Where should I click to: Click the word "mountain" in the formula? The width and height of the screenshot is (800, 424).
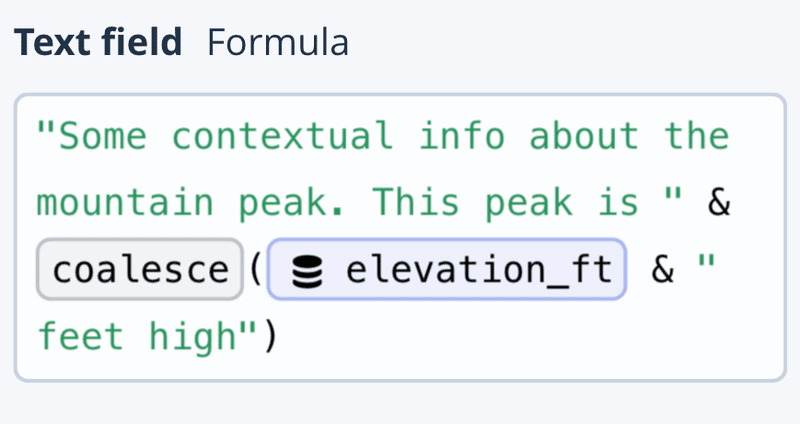point(125,203)
